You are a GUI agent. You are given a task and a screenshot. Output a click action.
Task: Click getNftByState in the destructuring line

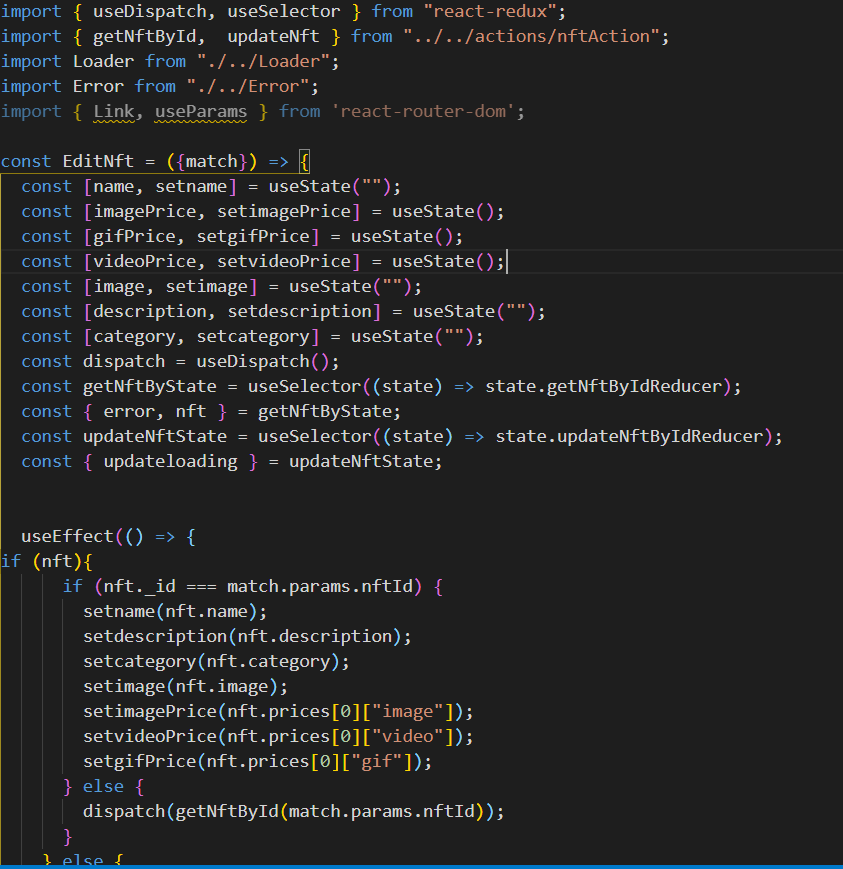tap(324, 411)
